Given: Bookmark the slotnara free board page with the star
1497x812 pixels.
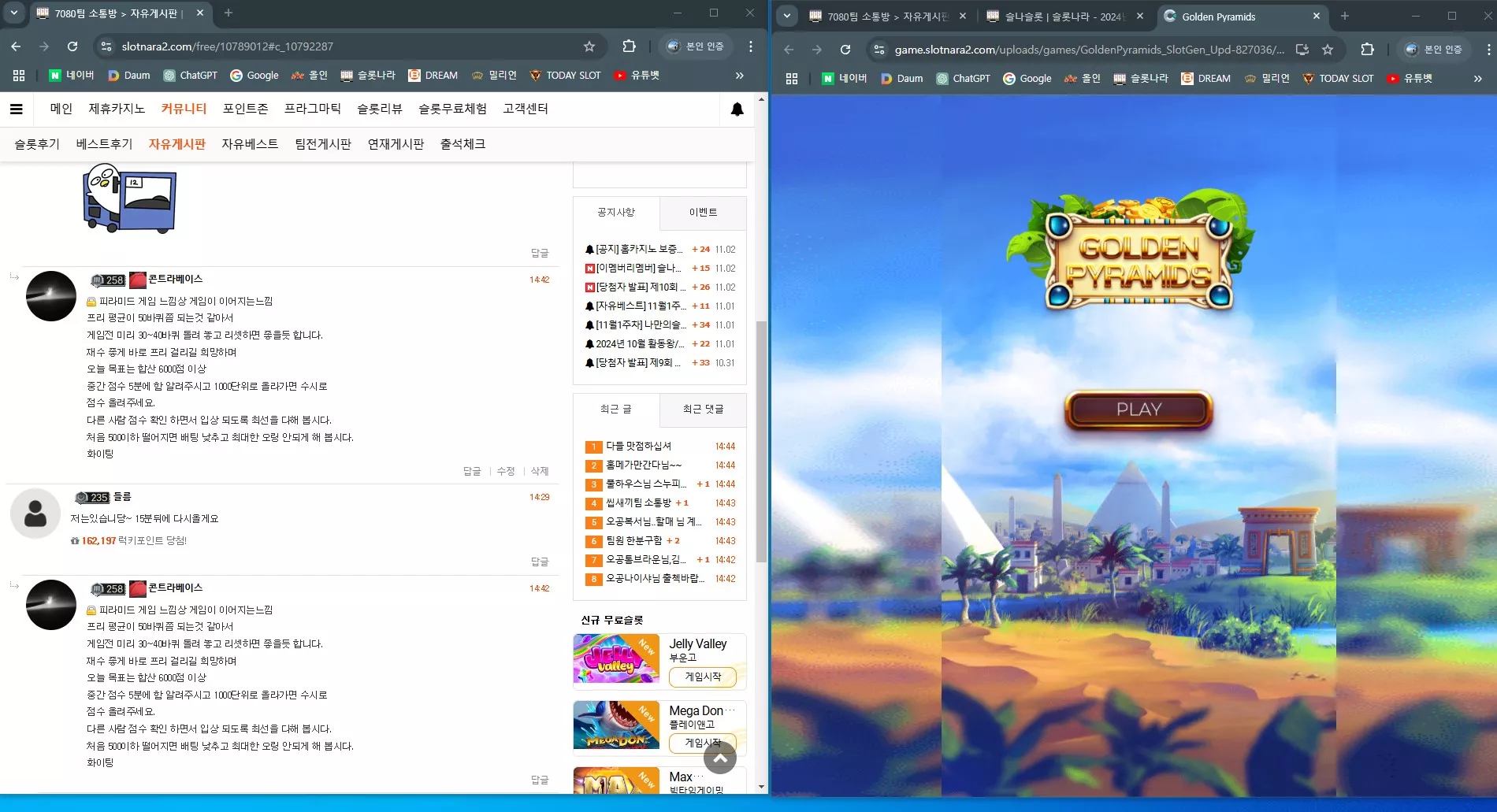Looking at the screenshot, I should click(589, 46).
